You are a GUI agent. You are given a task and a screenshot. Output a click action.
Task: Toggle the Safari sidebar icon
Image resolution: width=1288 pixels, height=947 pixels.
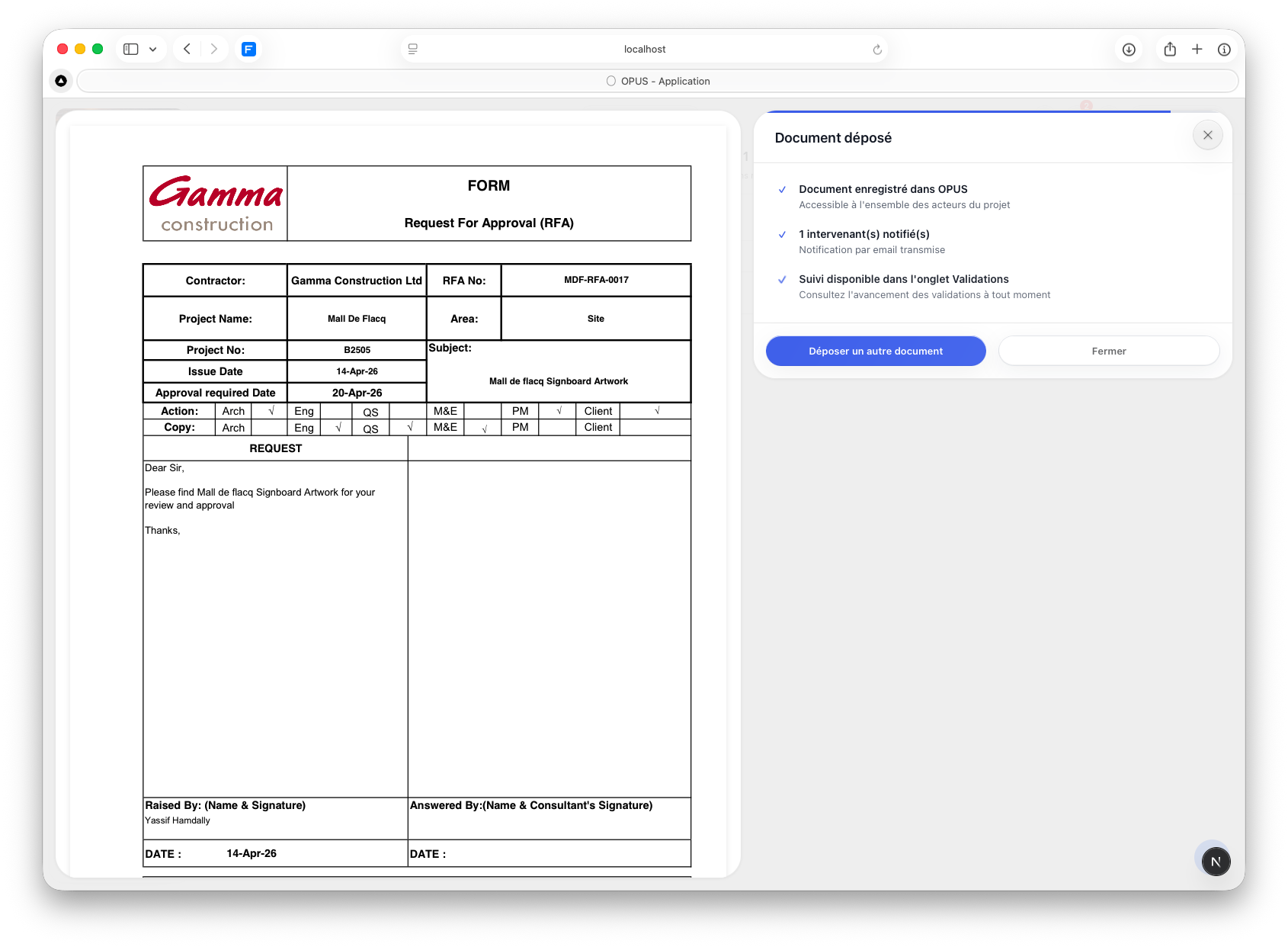(131, 49)
